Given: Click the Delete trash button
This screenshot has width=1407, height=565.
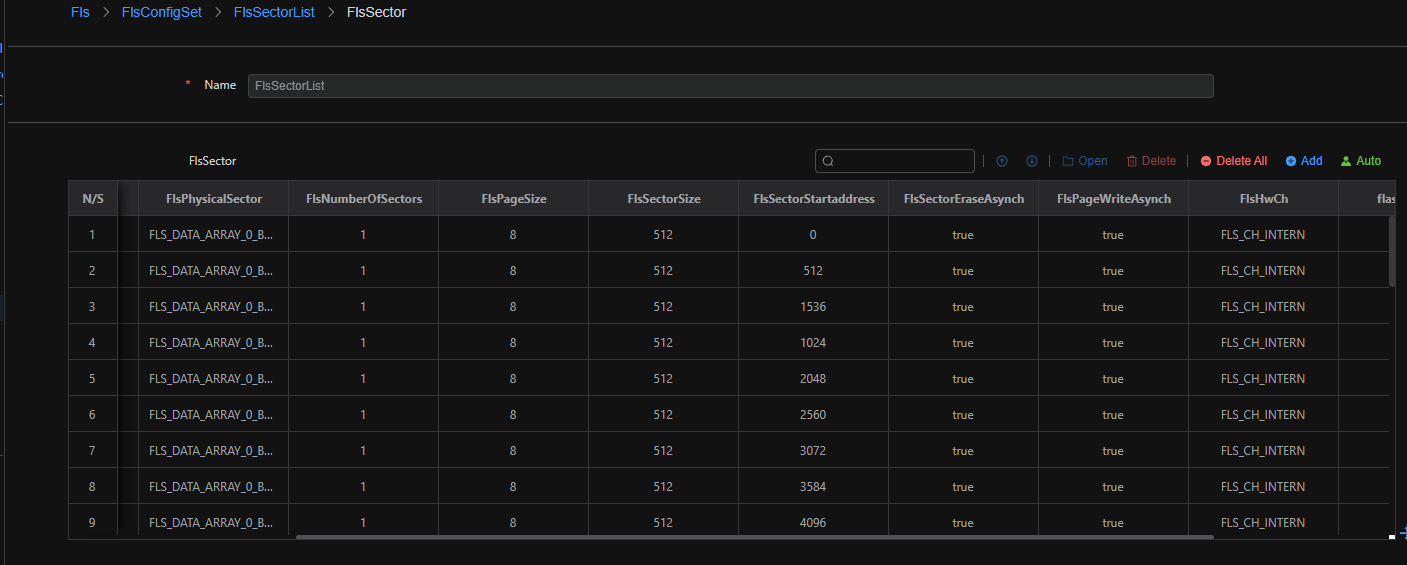Looking at the screenshot, I should pyautogui.click(x=1151, y=161).
